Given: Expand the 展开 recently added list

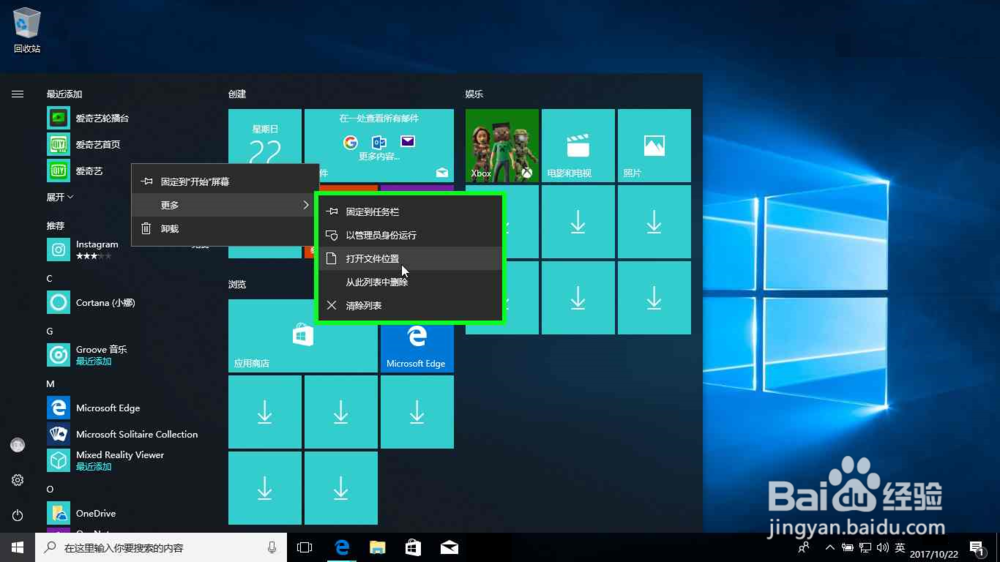Looking at the screenshot, I should (60, 197).
